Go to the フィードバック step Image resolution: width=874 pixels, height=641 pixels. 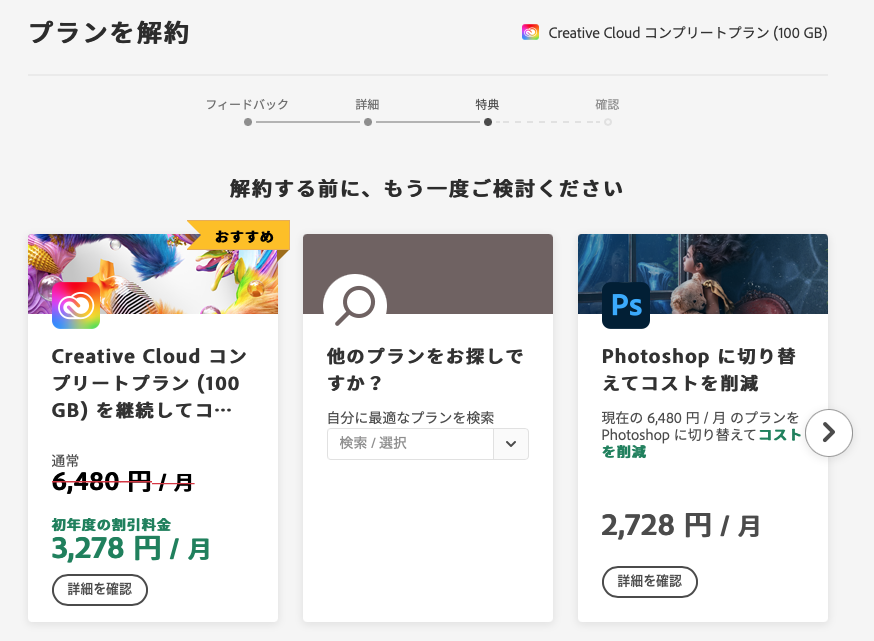(247, 122)
